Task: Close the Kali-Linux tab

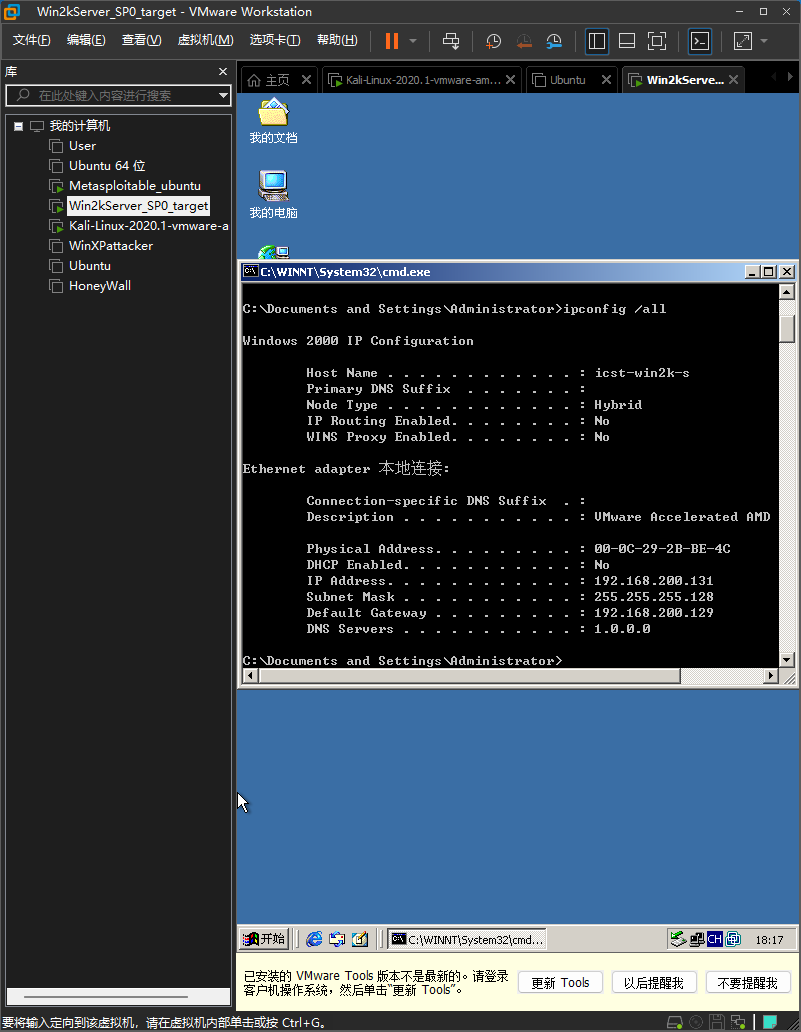Action: [x=510, y=80]
